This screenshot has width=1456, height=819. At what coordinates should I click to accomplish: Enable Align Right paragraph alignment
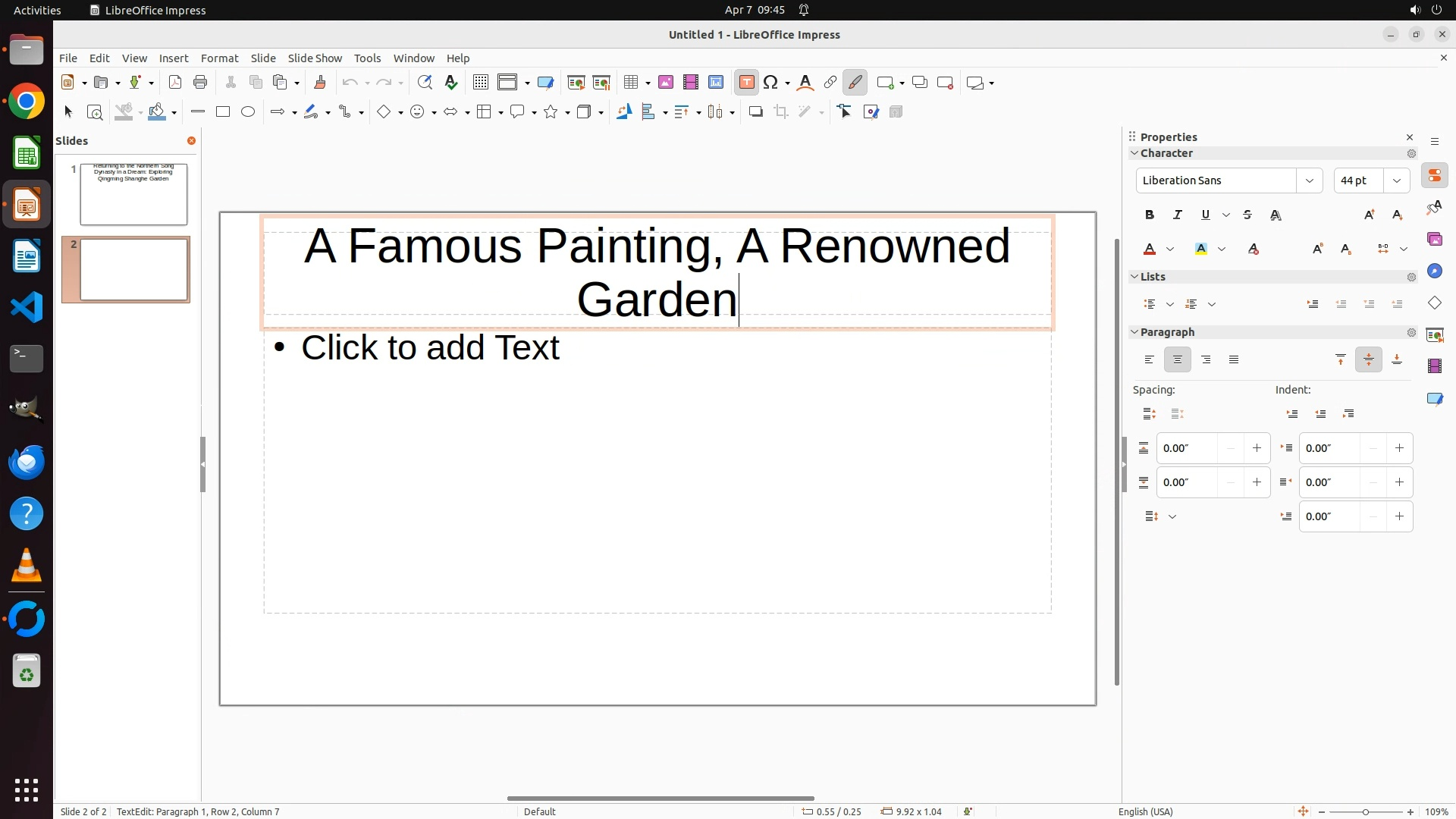1206,360
